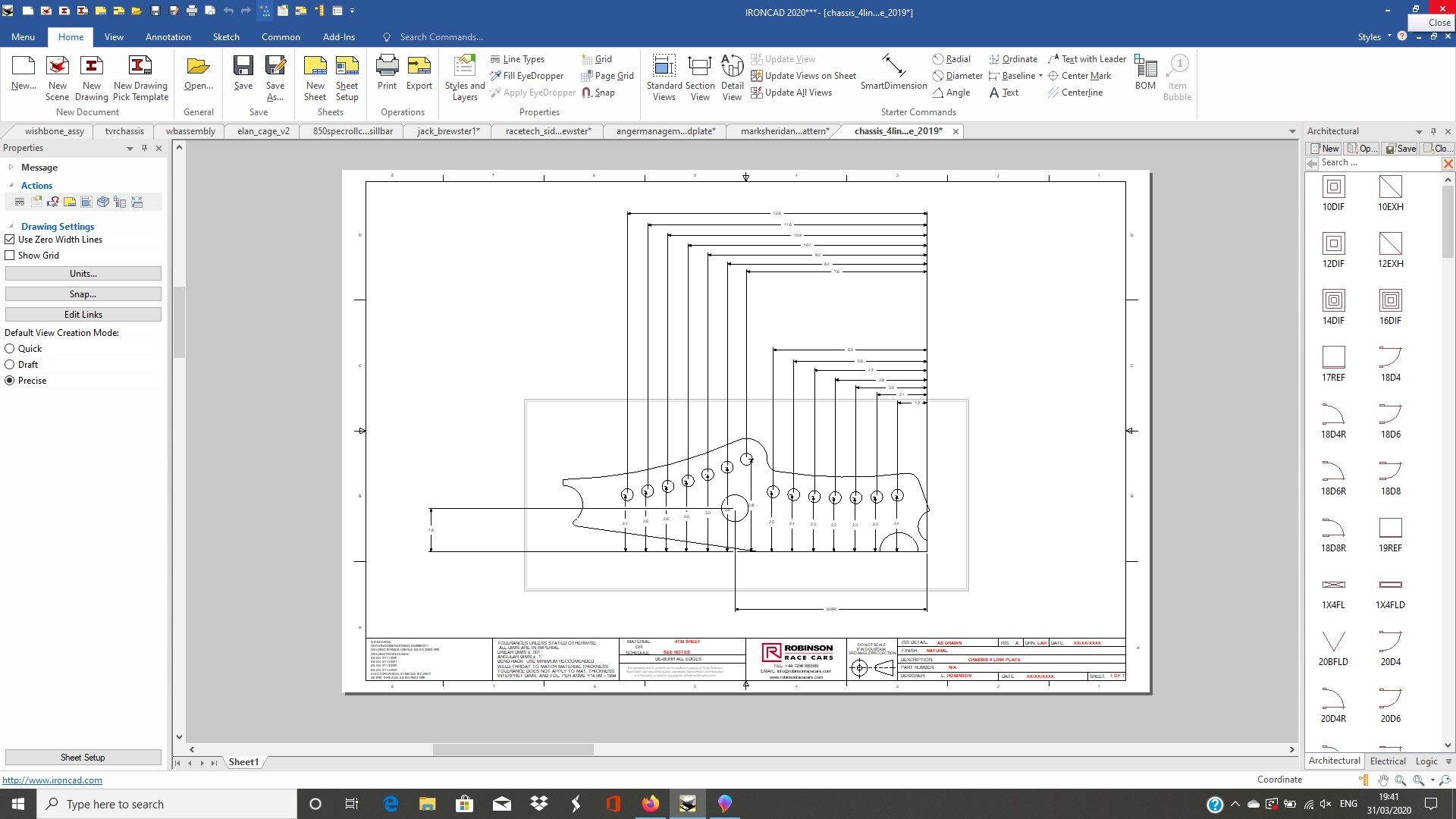Click the Edit Links button
Screen dimensions: 1456x819
(83, 315)
